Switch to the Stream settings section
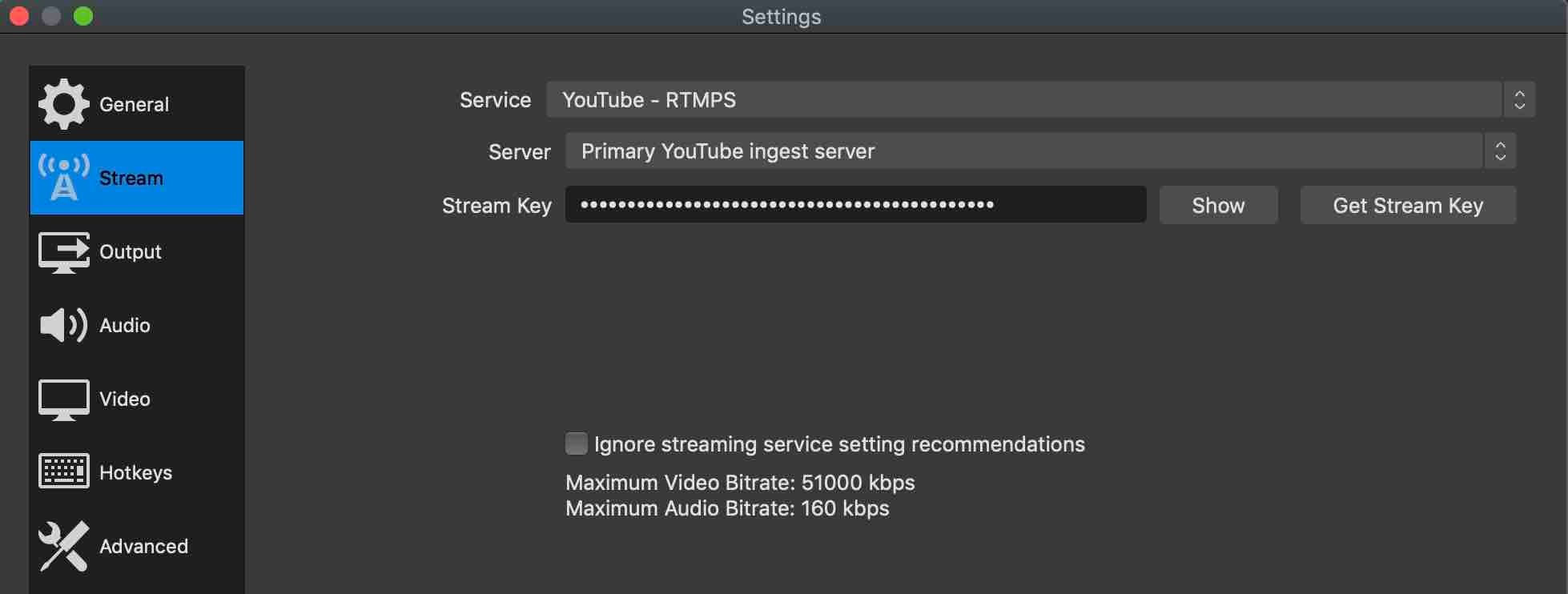 (131, 178)
